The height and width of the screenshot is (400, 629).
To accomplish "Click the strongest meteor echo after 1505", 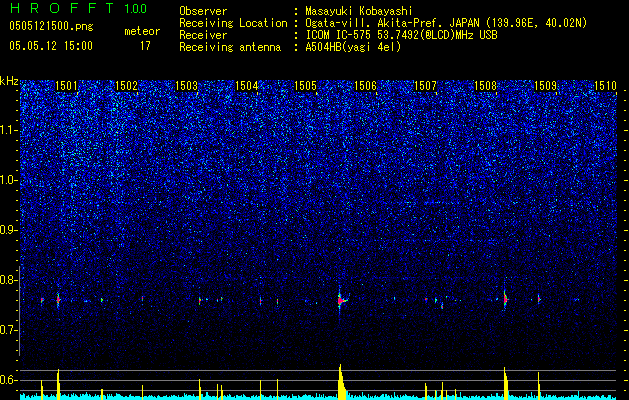I will coord(341,300).
